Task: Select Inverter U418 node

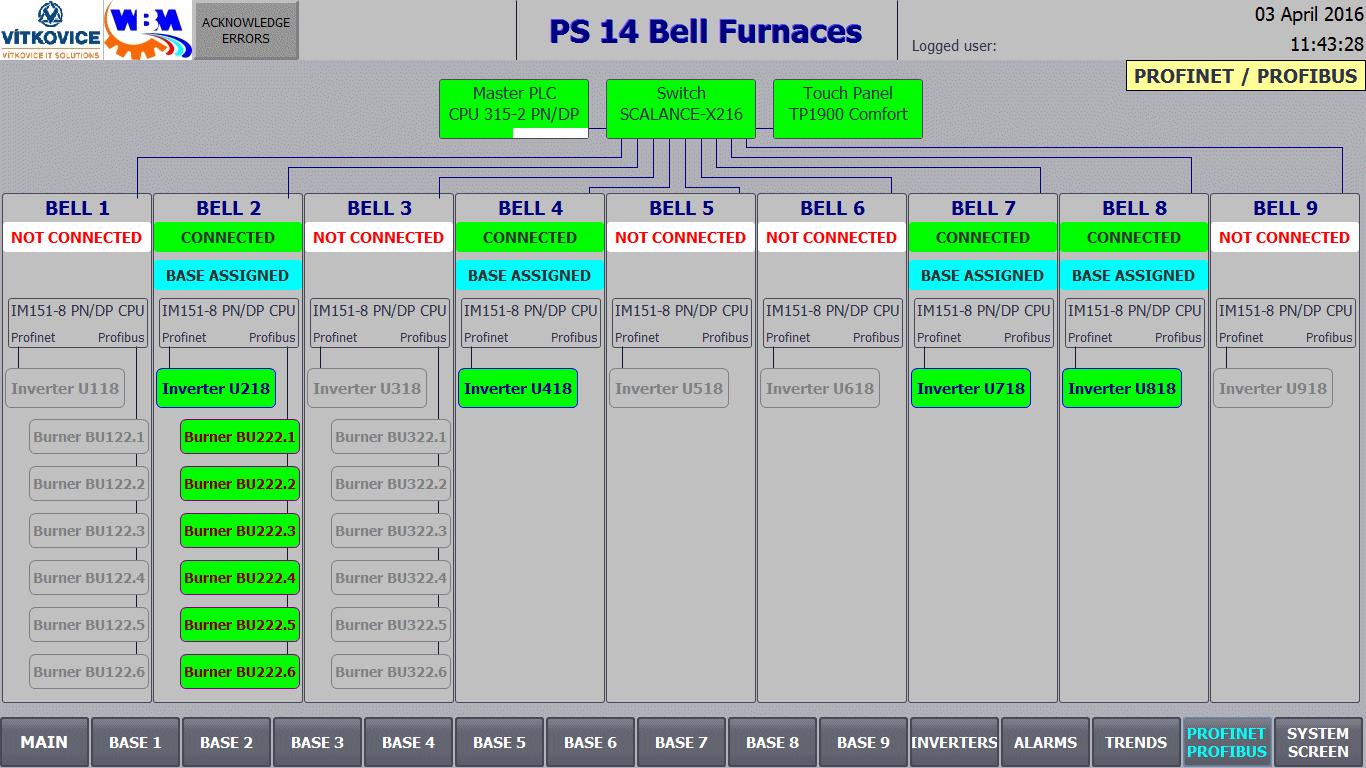Action: pos(518,388)
